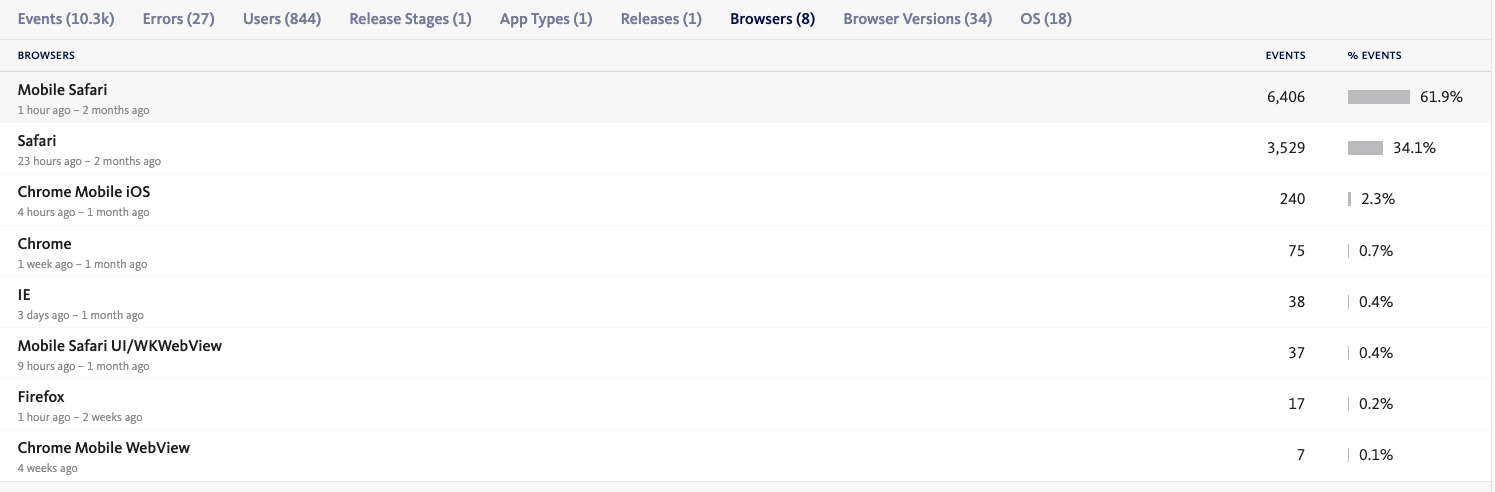Viewport: 1495px width, 492px height.
Task: Switch to the OS (18) tab
Action: [x=1046, y=19]
